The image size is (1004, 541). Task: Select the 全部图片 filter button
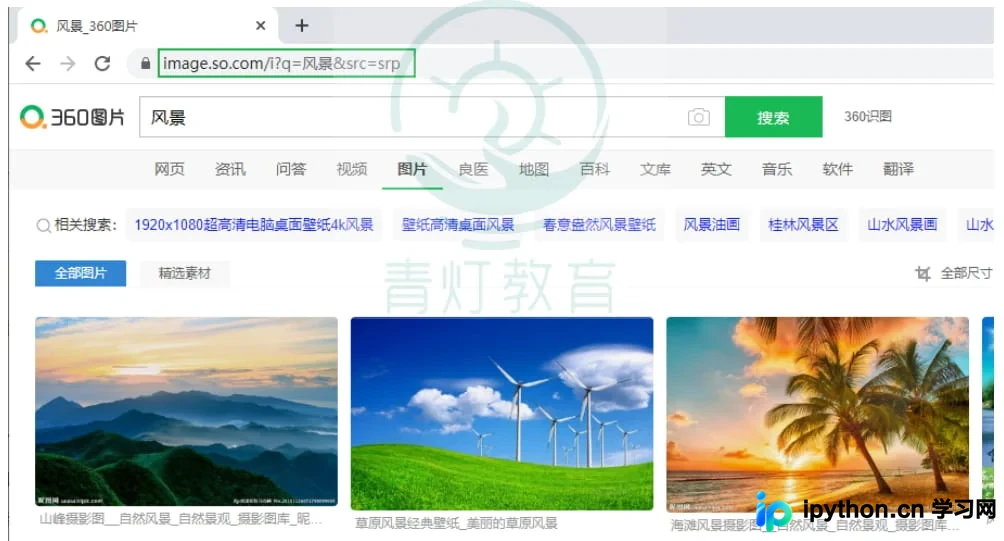pos(80,273)
